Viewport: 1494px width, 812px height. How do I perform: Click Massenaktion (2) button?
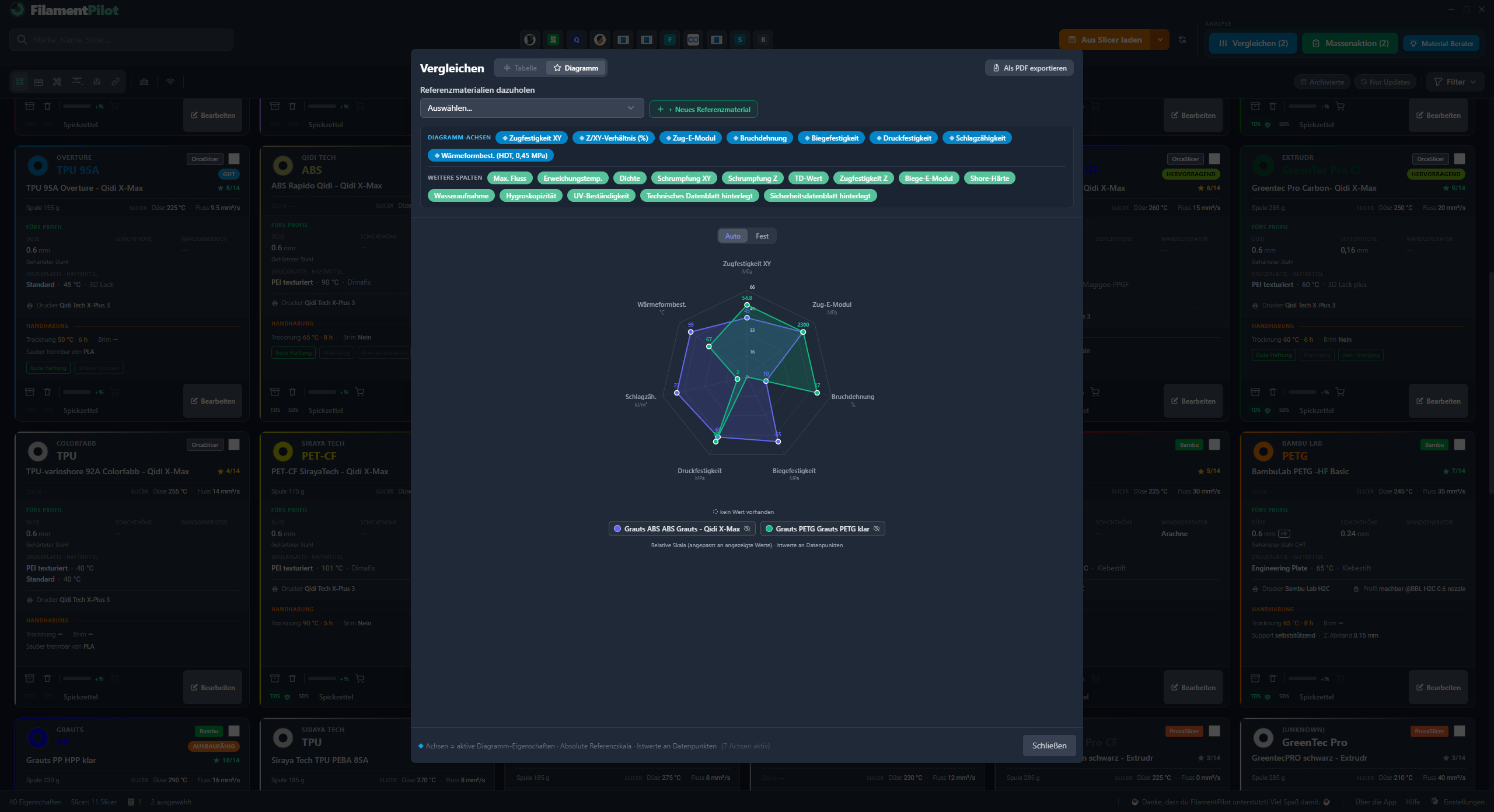(1350, 43)
